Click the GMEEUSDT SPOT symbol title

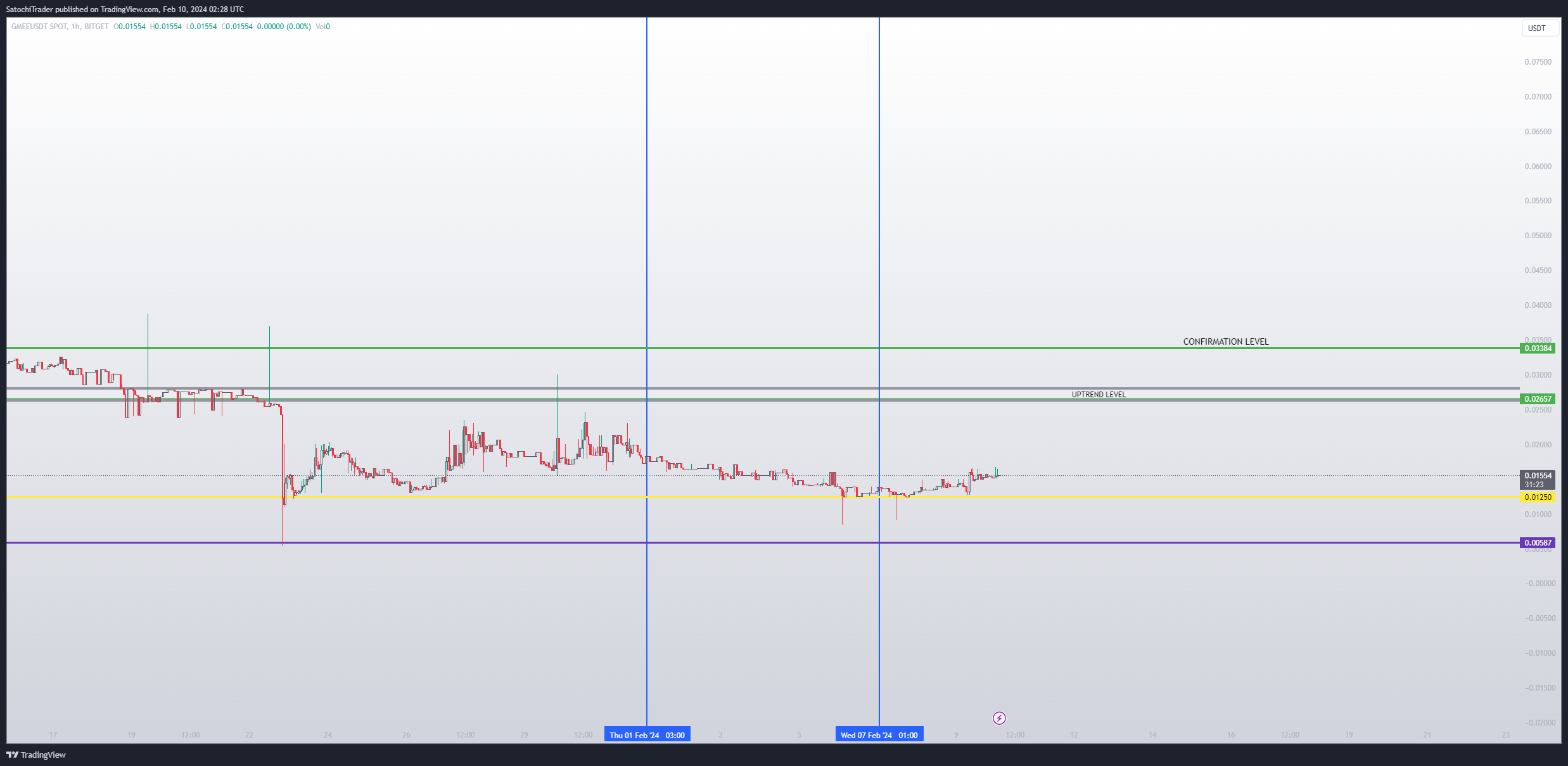39,27
